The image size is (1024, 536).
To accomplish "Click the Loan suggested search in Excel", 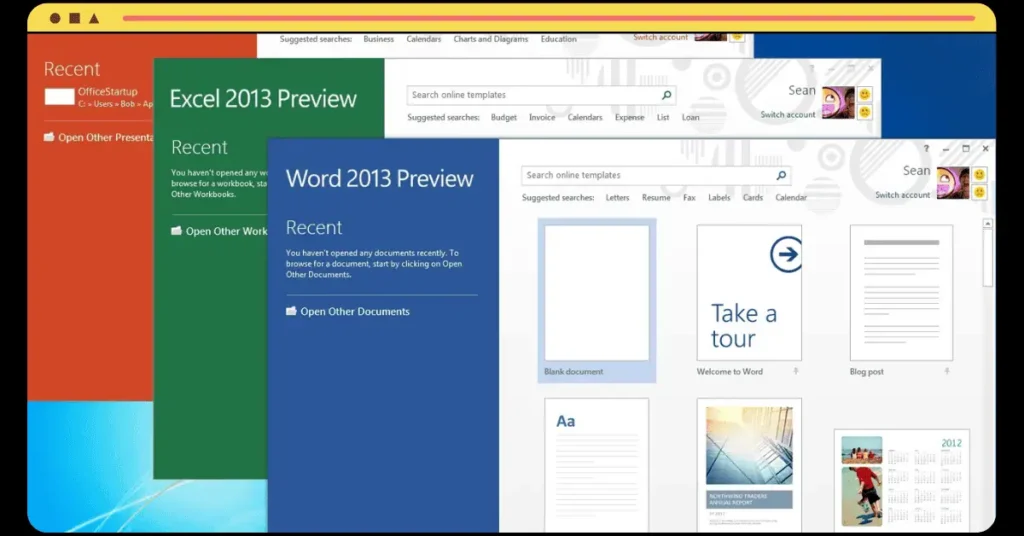I will [690, 118].
